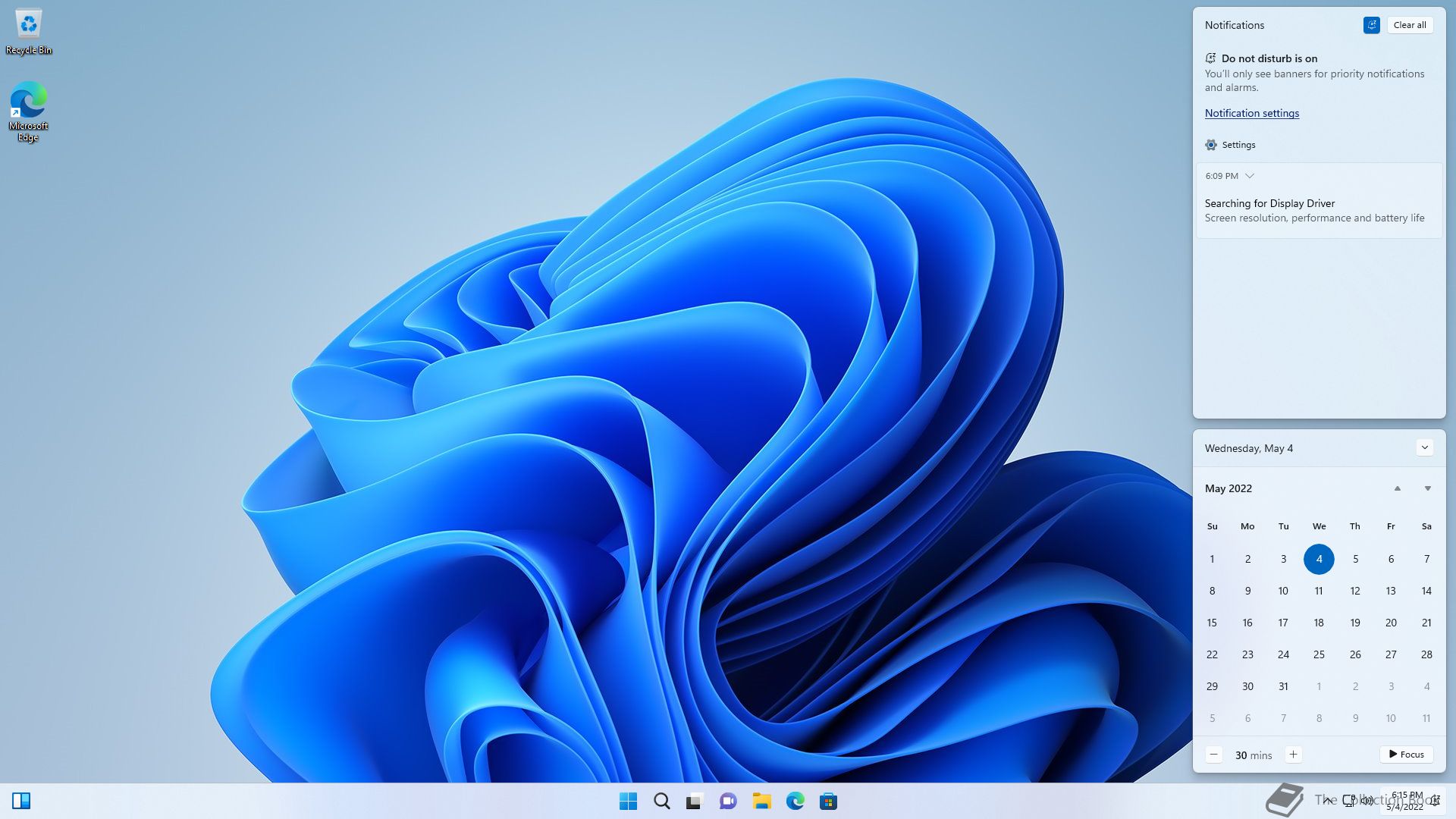
Task: Clear all notifications
Action: pyautogui.click(x=1410, y=25)
